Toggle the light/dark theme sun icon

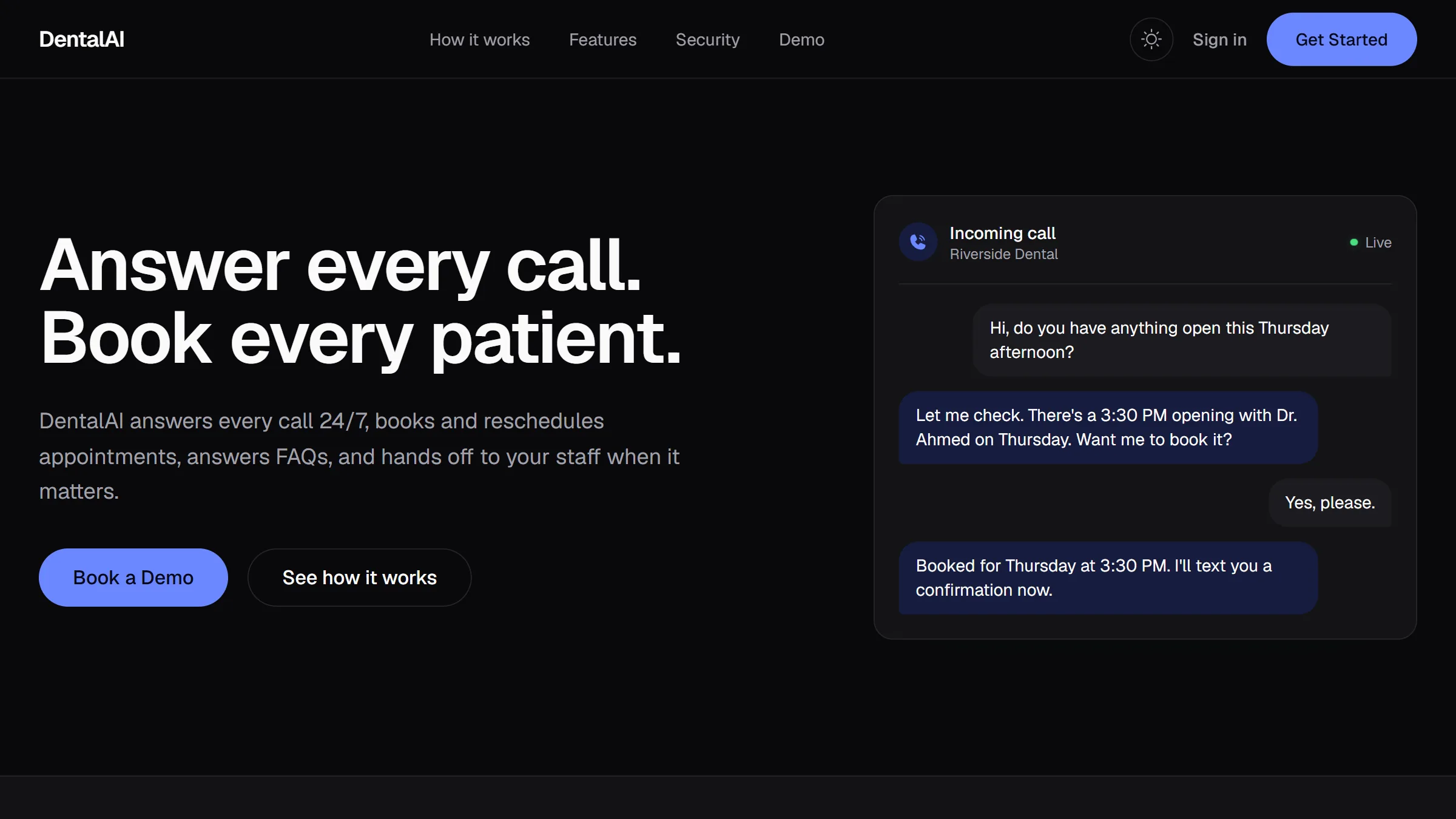(x=1151, y=39)
